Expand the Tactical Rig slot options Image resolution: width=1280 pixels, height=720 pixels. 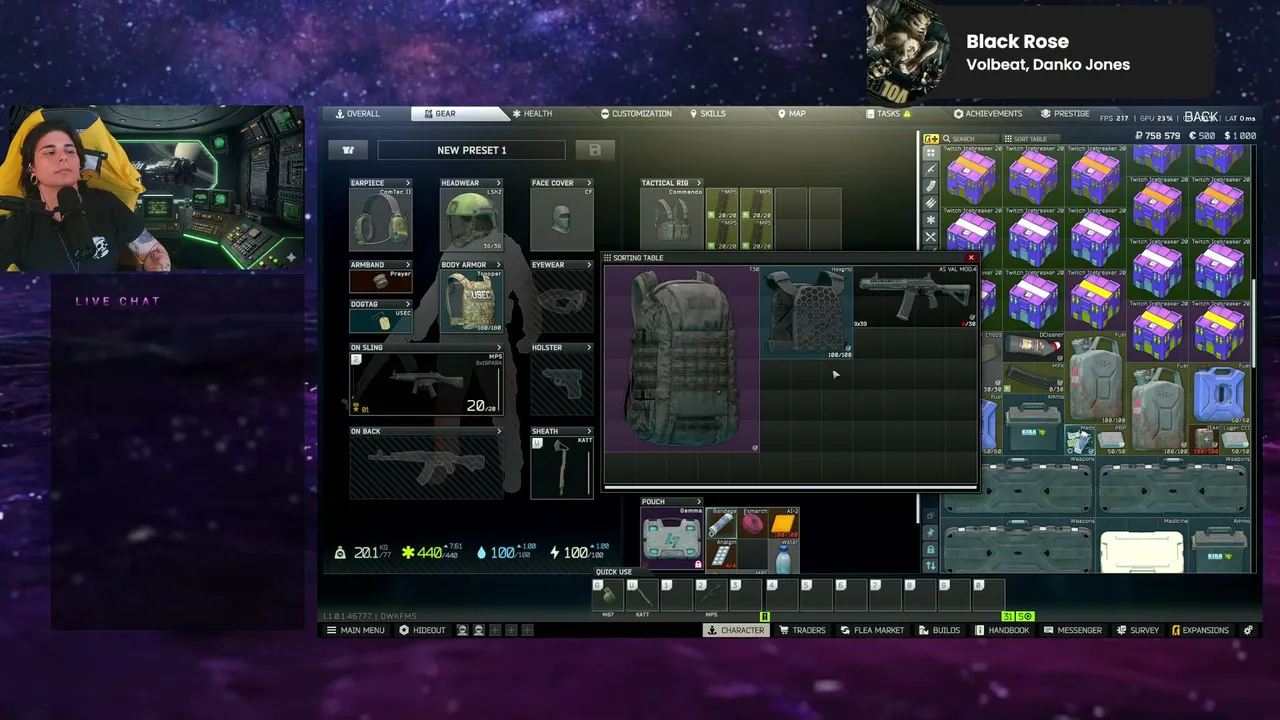click(699, 183)
